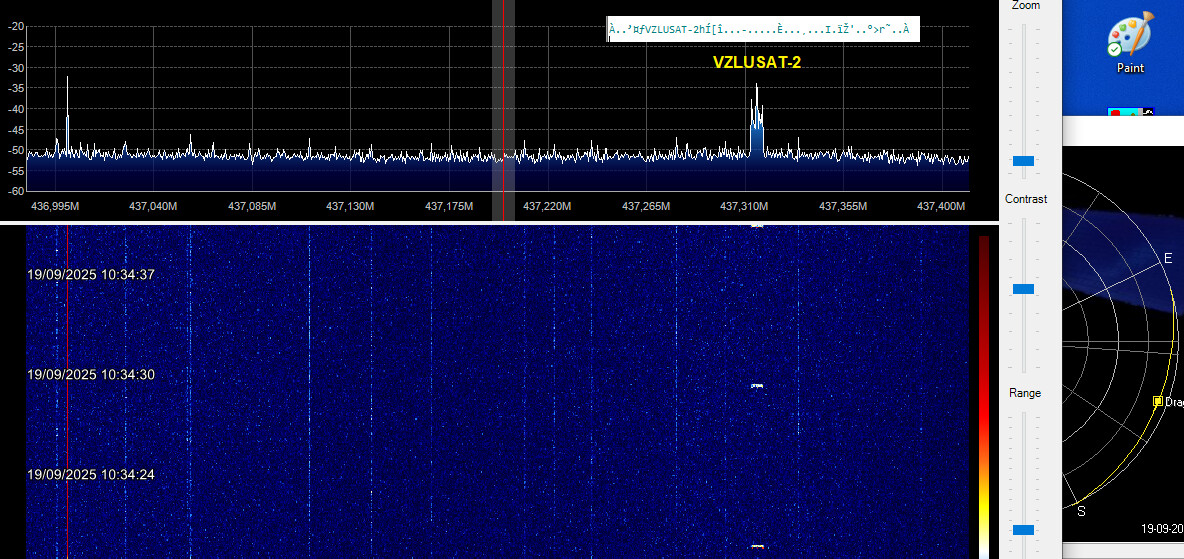Click the Zoom slider handle
The height and width of the screenshot is (559, 1184).
click(1023, 160)
